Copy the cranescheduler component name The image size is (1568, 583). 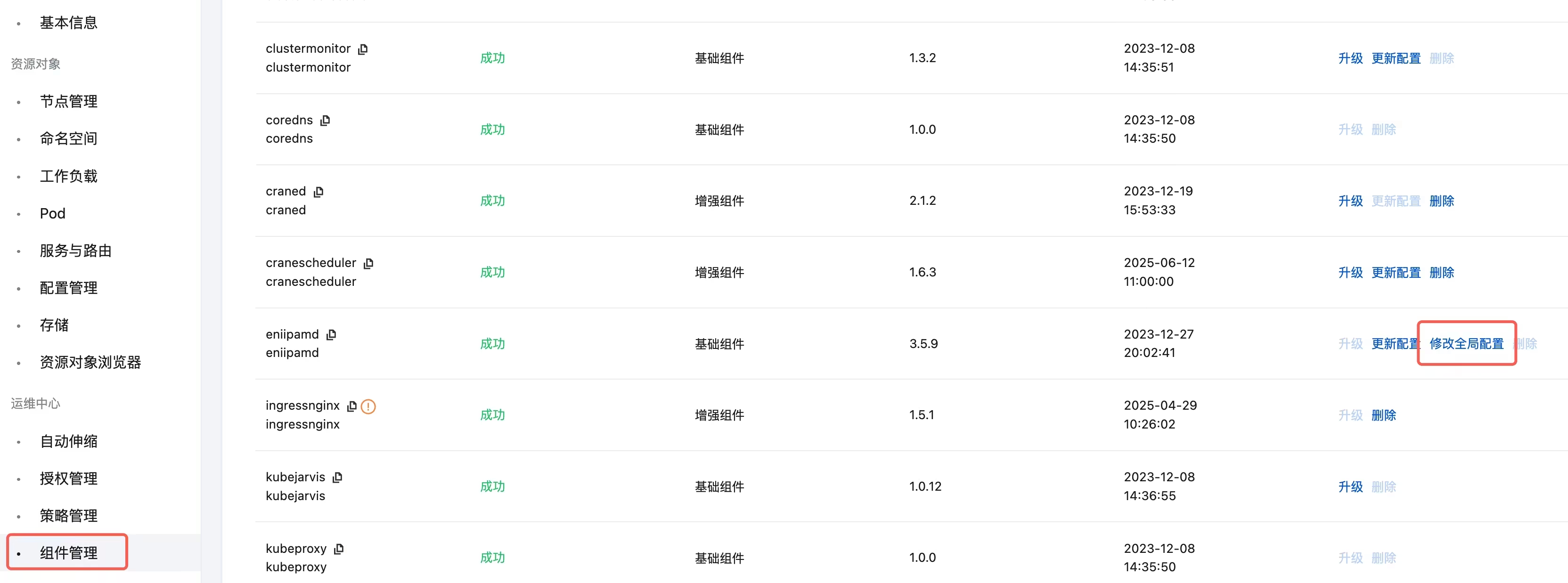(368, 264)
